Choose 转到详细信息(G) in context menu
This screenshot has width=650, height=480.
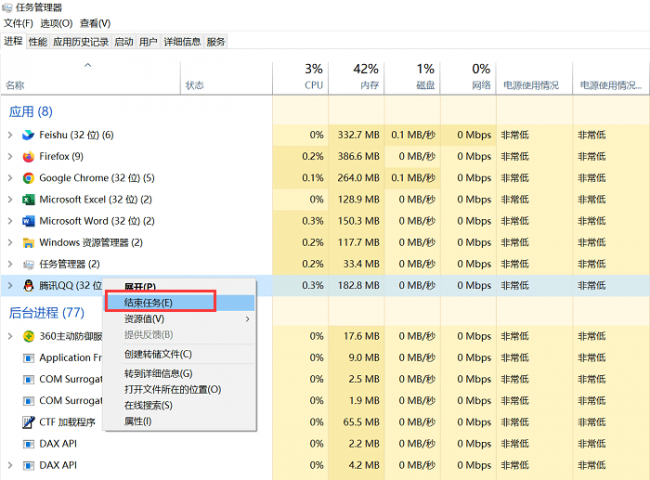[179, 373]
